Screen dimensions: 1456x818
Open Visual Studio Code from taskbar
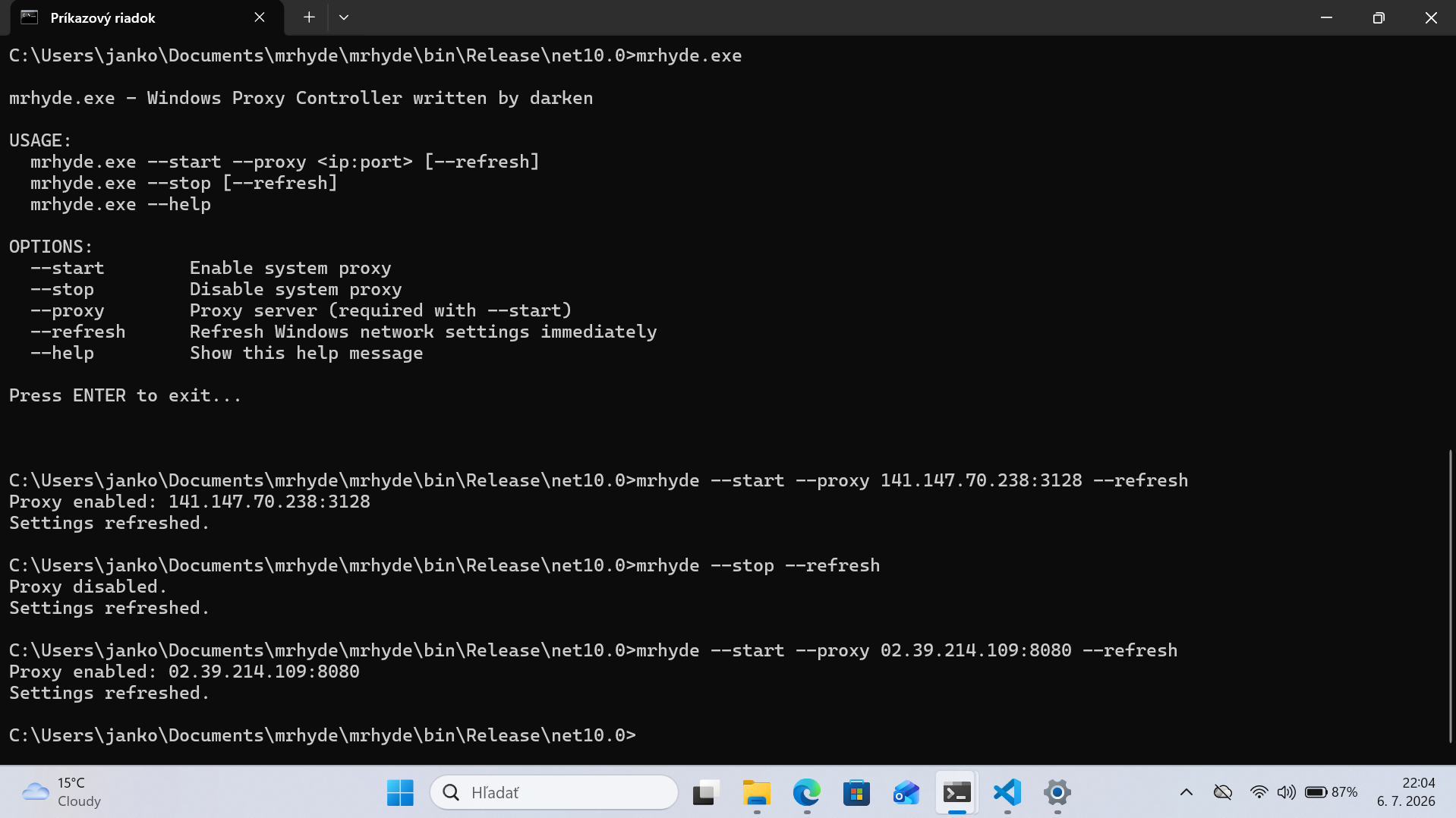(1007, 792)
